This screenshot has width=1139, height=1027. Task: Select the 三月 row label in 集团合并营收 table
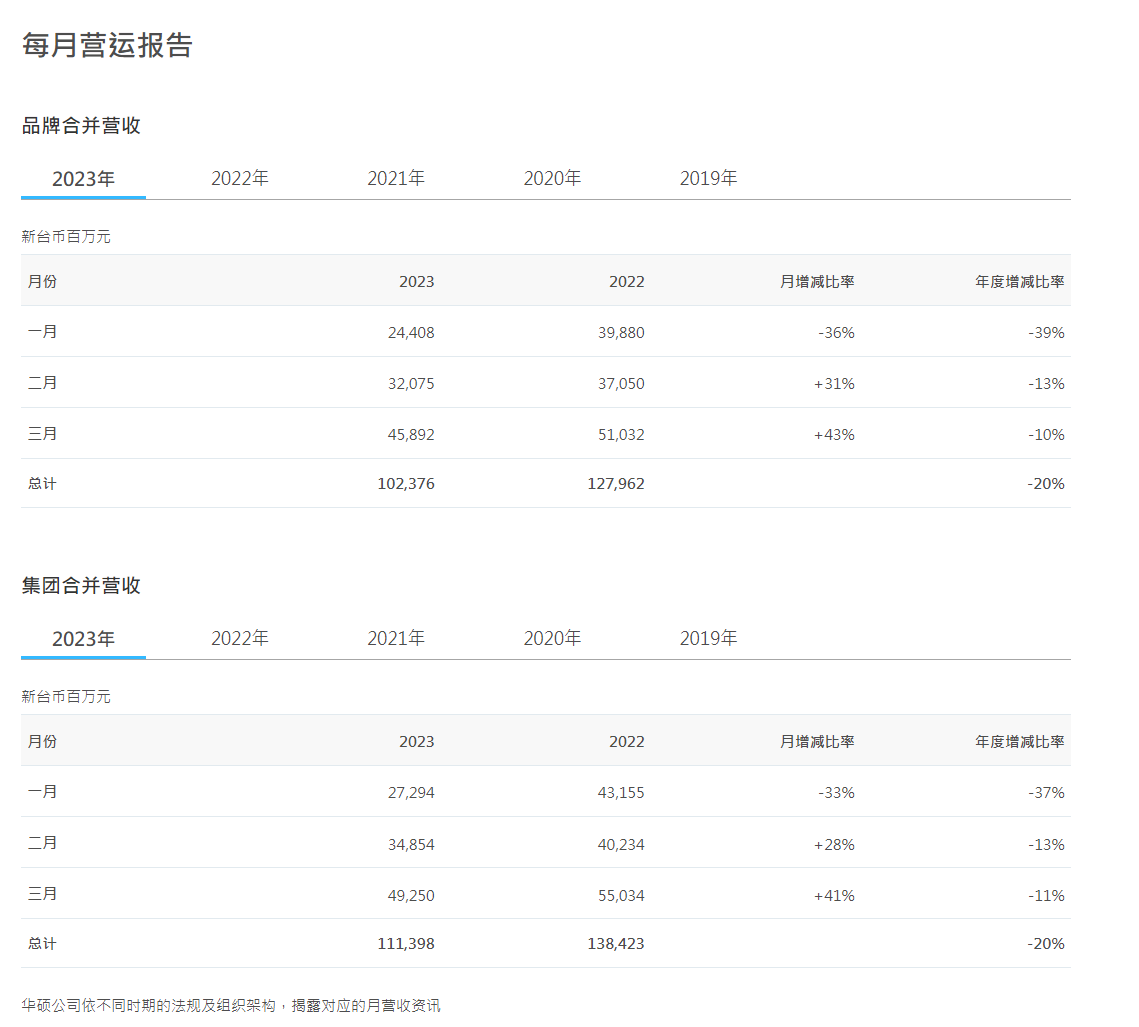coord(42,895)
